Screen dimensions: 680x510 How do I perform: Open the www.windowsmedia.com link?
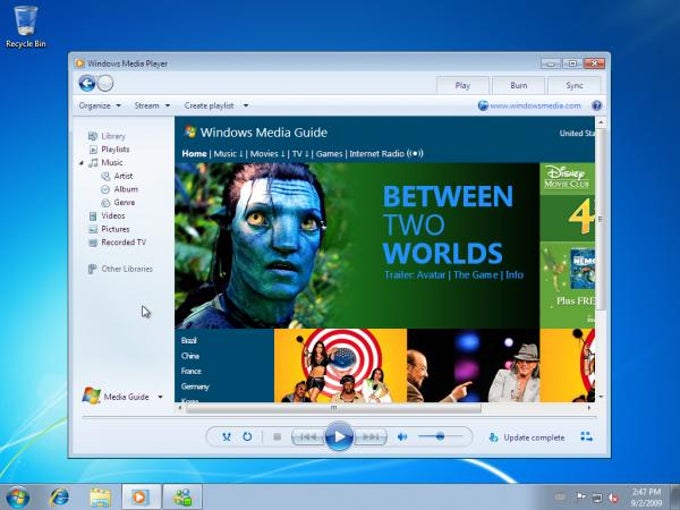[535, 105]
